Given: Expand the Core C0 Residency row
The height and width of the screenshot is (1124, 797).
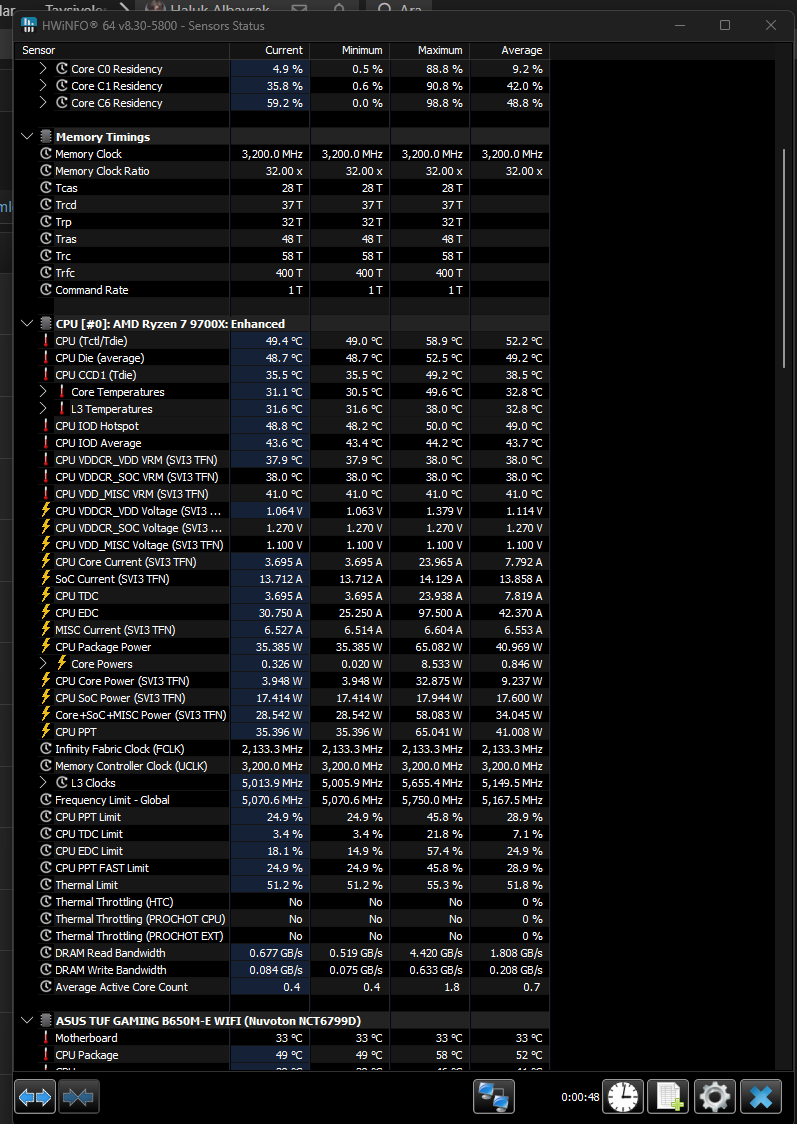Looking at the screenshot, I should pos(43,69).
